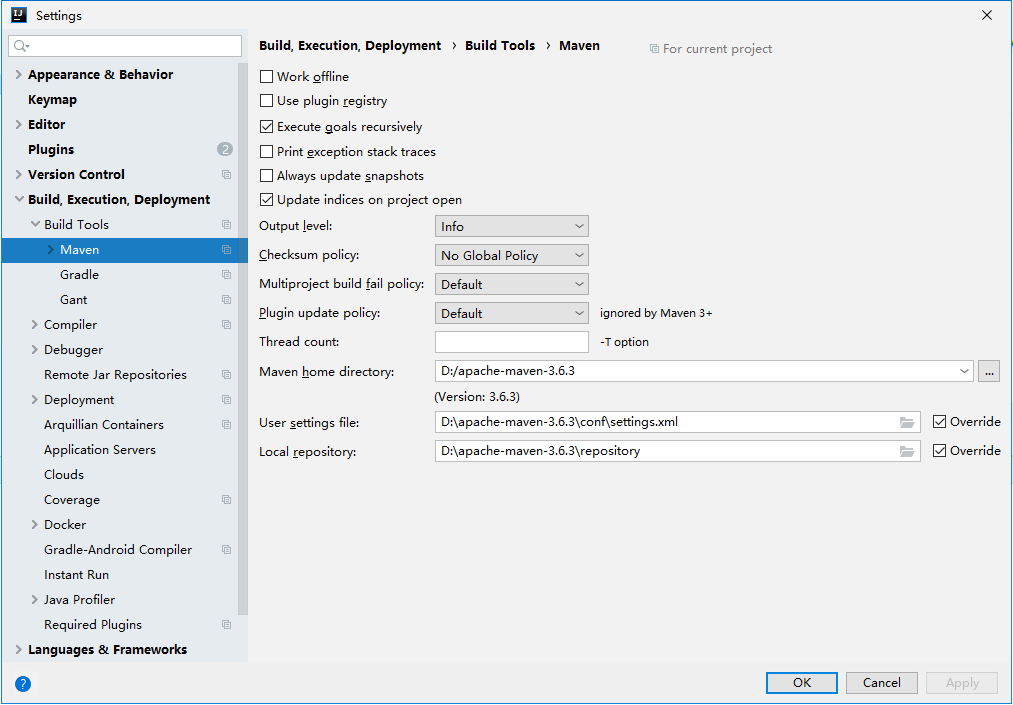Viewport: 1013px width, 705px height.
Task: Toggle Override for User settings file
Action: click(x=939, y=422)
